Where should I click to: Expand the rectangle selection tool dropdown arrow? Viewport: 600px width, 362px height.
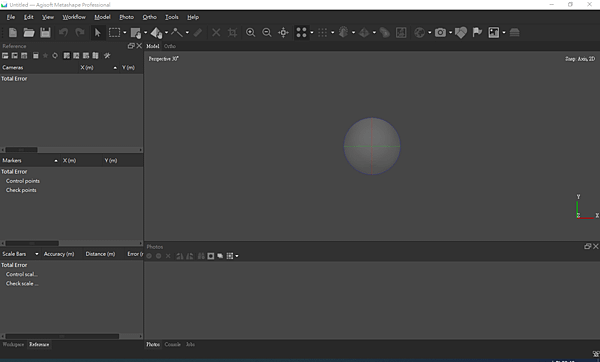click(x=125, y=33)
